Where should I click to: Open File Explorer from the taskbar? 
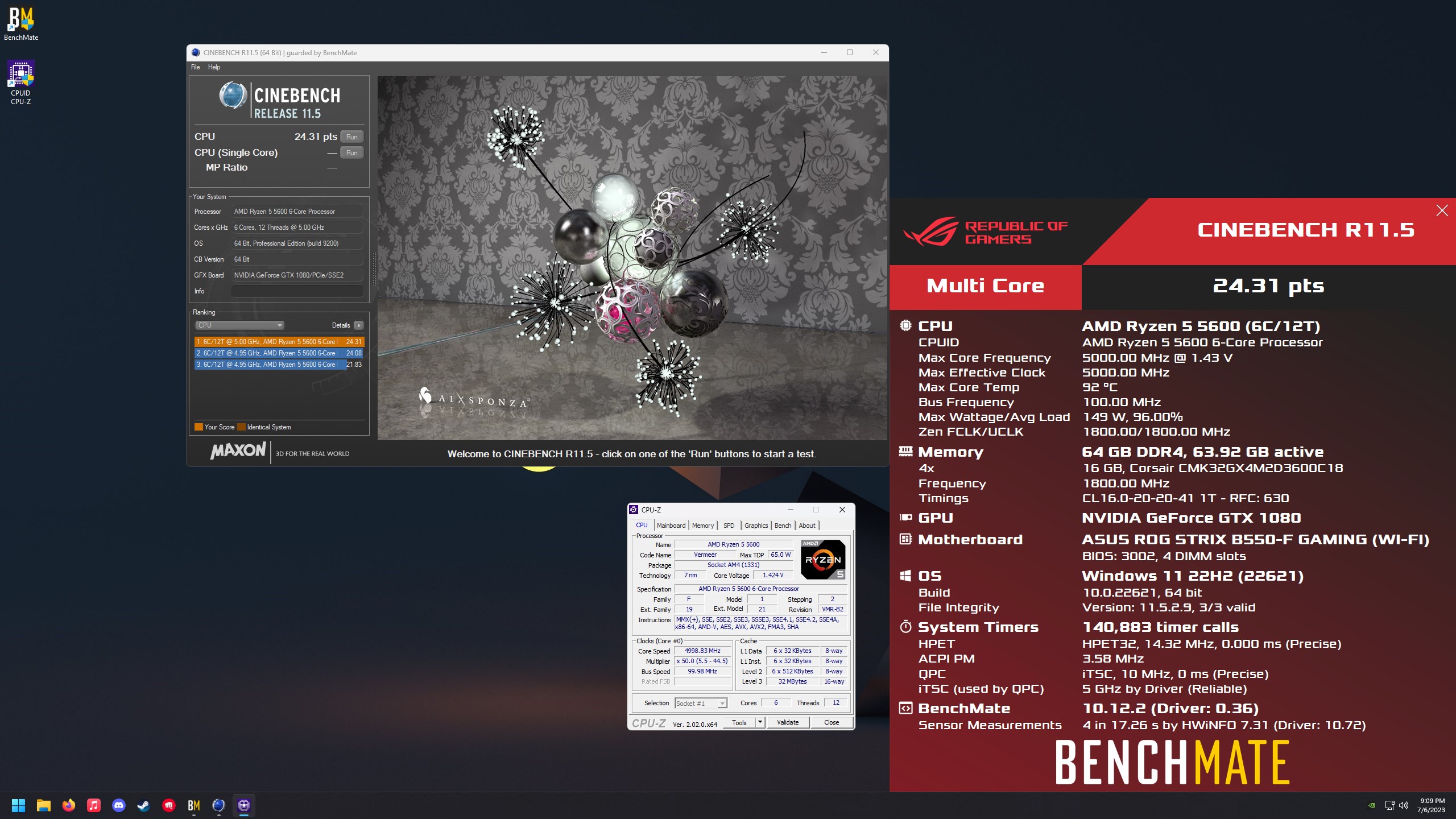(x=44, y=805)
